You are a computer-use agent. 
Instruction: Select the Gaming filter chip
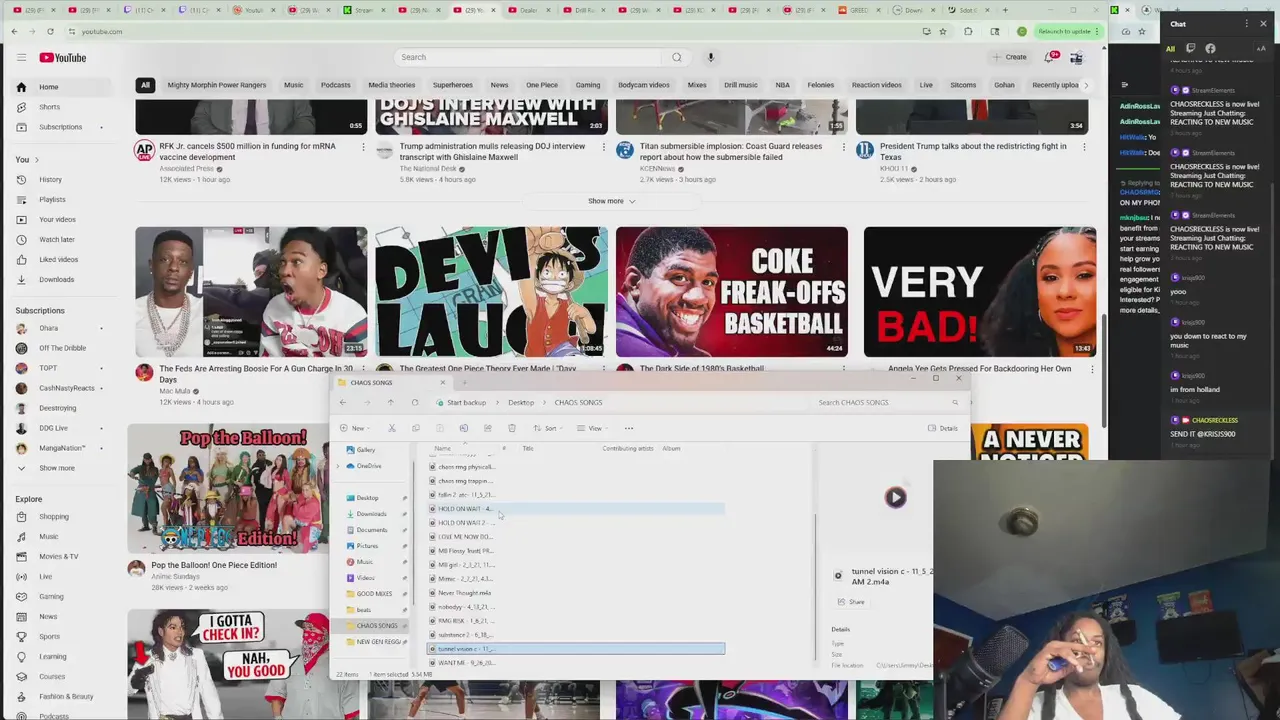click(588, 85)
